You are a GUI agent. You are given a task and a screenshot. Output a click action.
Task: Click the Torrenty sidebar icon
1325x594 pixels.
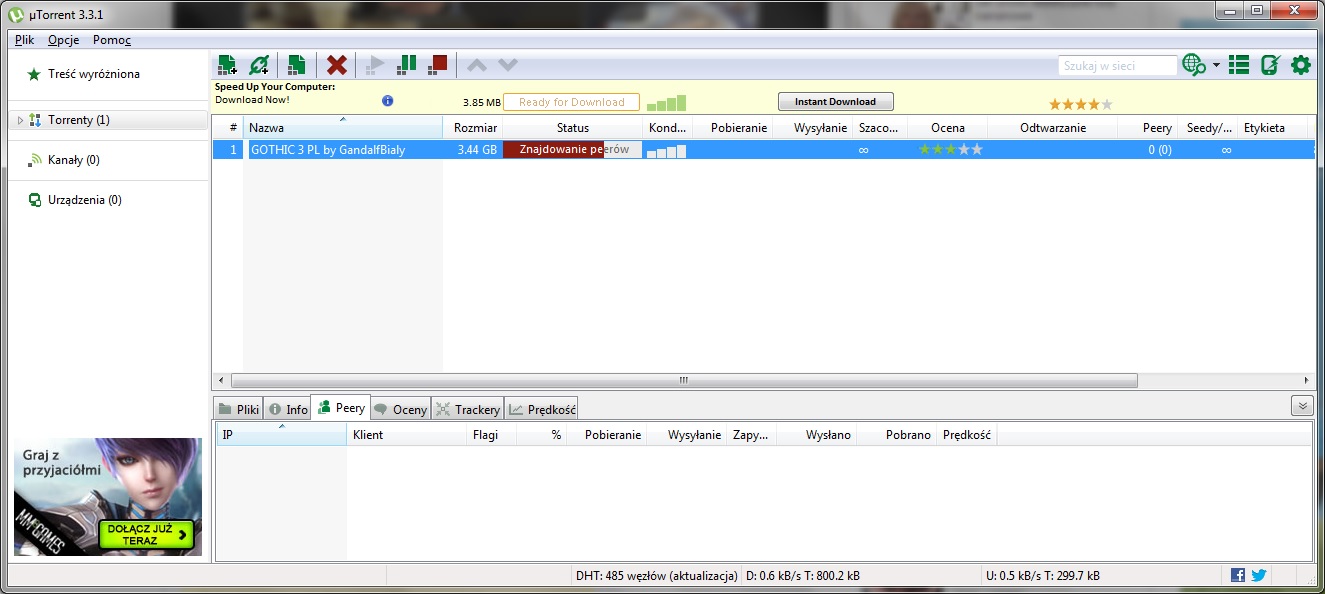click(x=35, y=120)
